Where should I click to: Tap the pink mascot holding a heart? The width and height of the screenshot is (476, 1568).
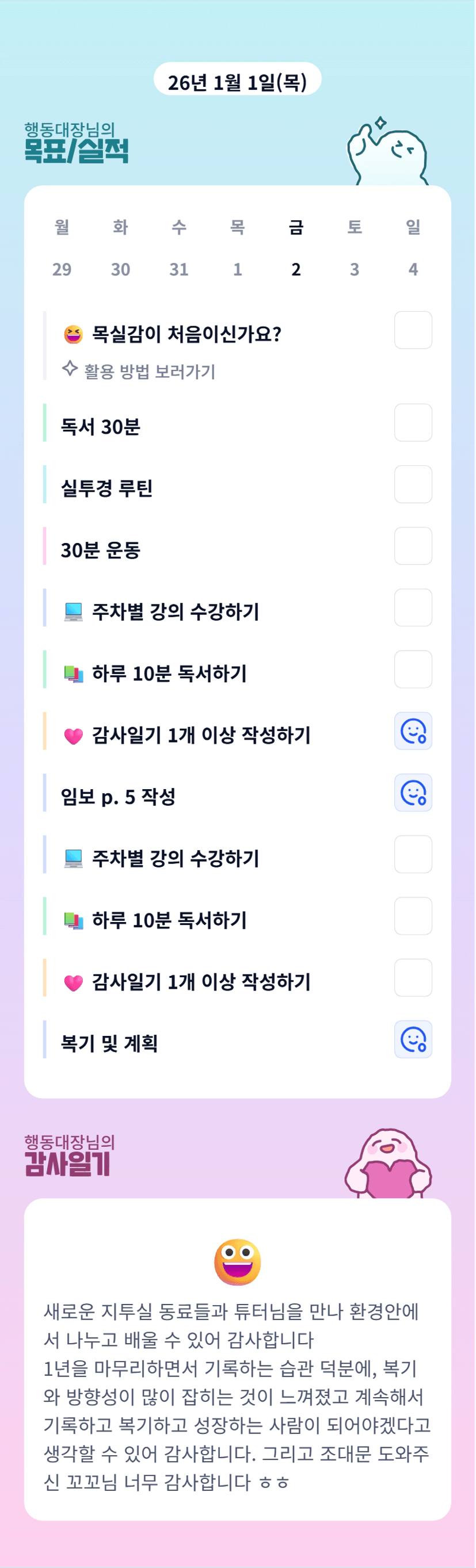389,1165
